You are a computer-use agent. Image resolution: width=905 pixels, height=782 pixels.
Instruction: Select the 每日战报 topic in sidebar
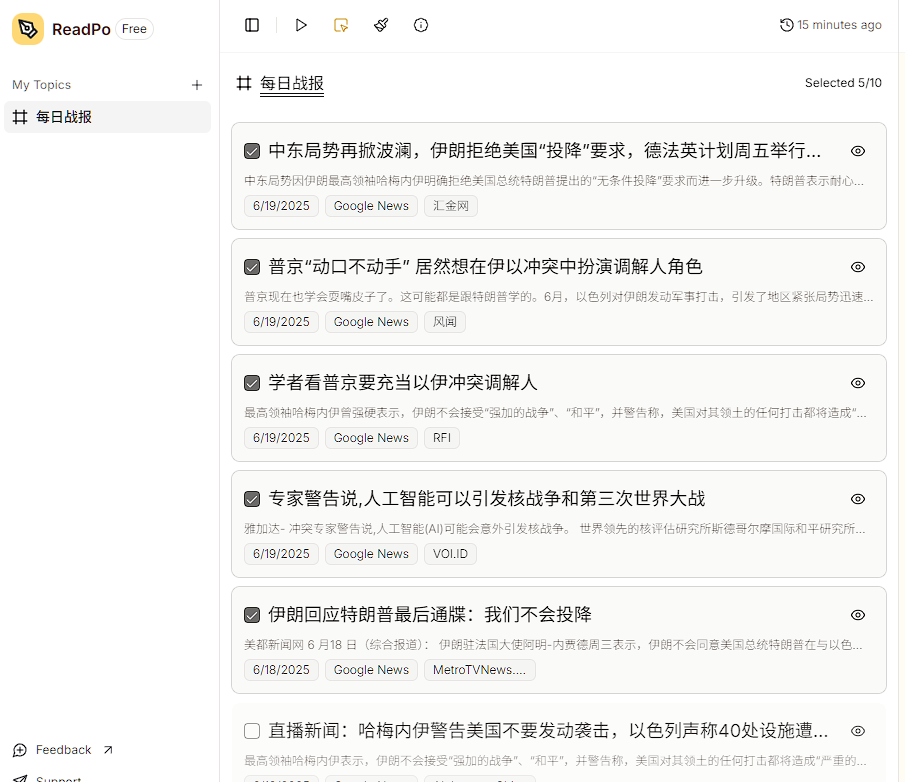click(64, 117)
